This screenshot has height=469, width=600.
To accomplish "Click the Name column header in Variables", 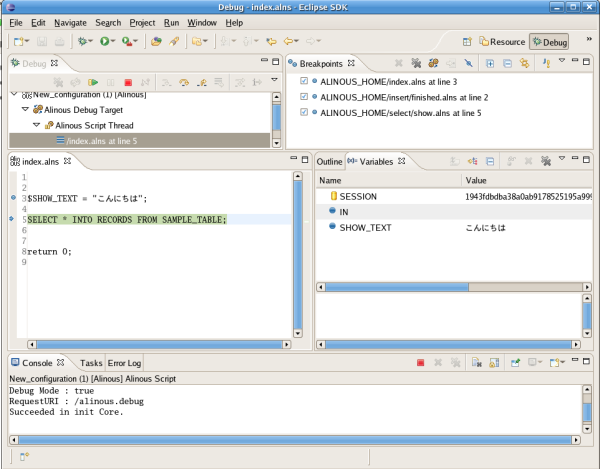I will [389, 180].
